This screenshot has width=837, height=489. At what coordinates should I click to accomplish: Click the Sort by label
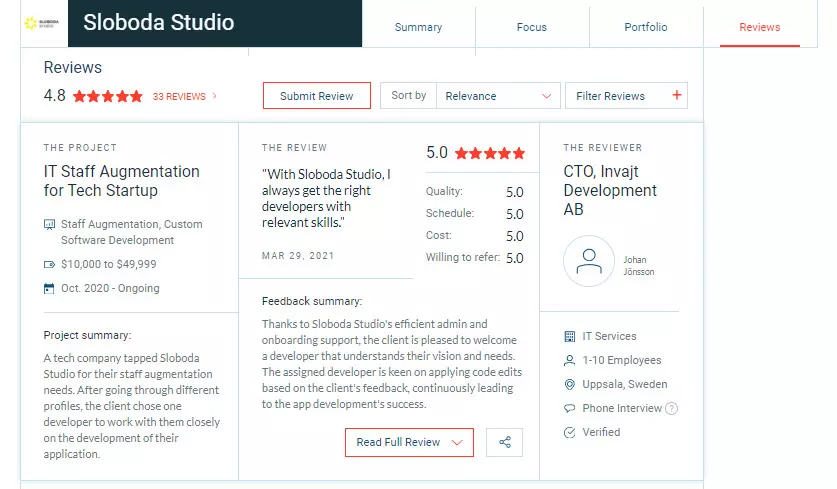pyautogui.click(x=408, y=96)
